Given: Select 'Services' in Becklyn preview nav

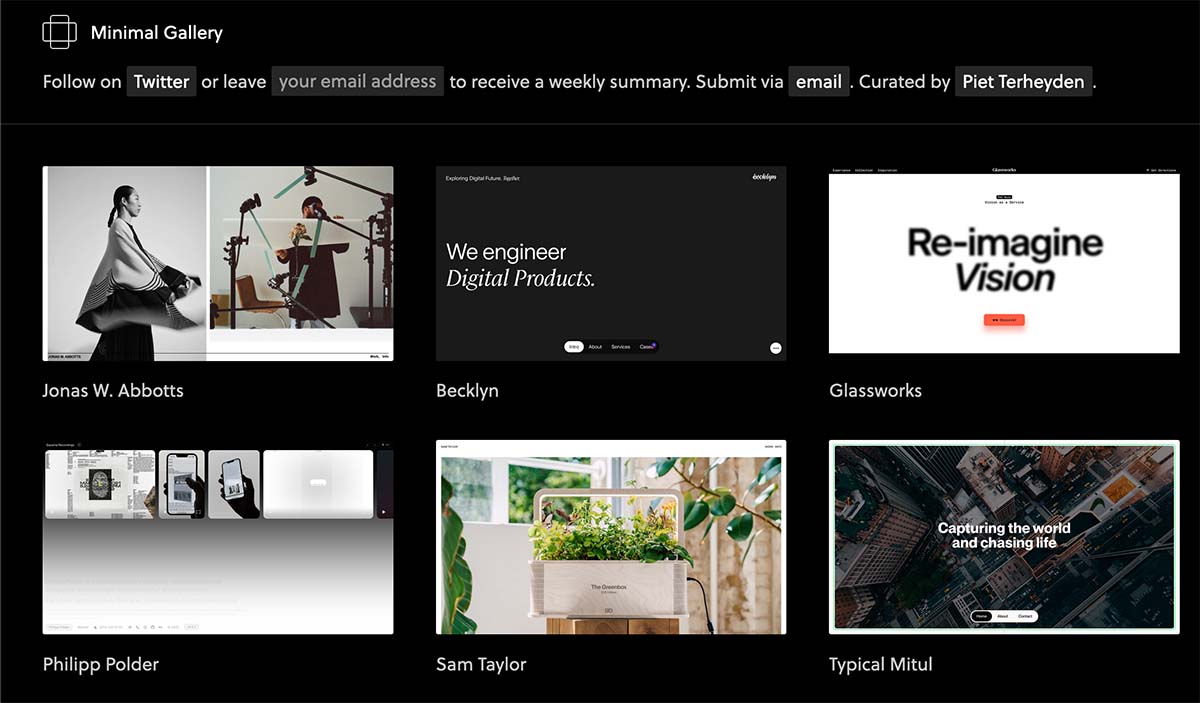Looking at the screenshot, I should click(621, 347).
